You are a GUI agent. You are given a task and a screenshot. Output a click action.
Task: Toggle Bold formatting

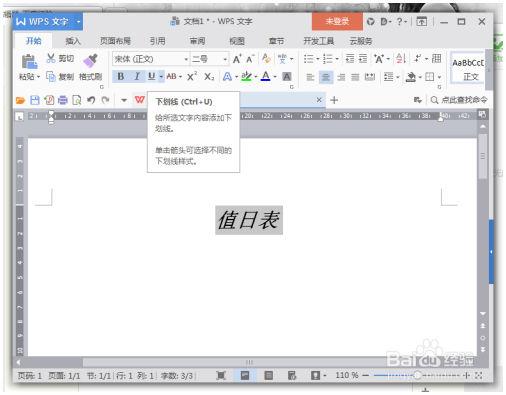[121, 77]
